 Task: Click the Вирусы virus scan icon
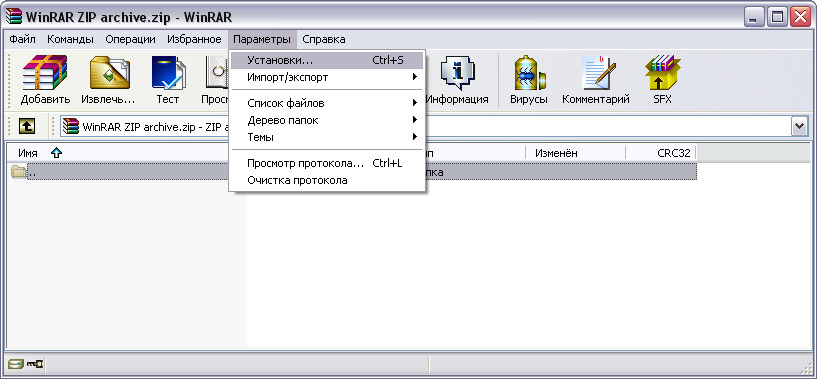click(529, 79)
